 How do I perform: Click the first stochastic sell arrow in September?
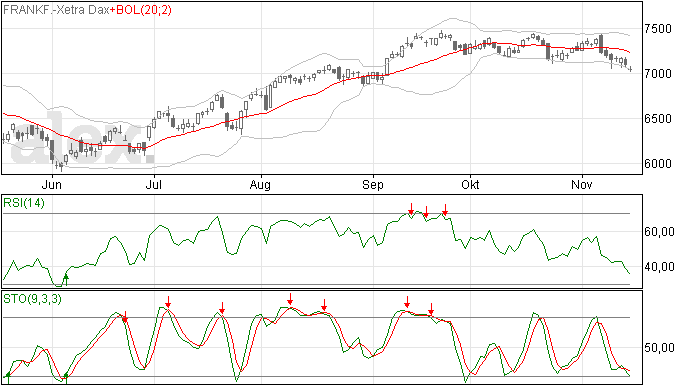point(407,302)
